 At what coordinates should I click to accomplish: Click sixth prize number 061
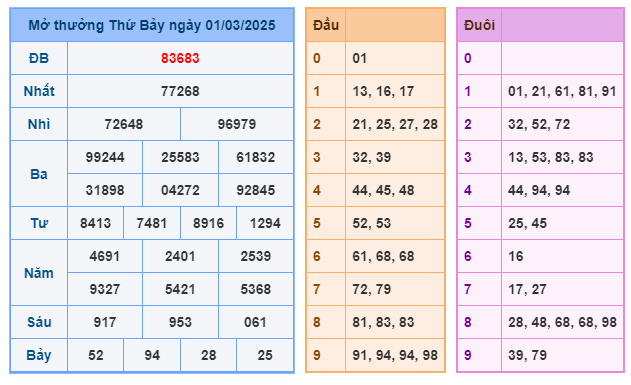(256, 322)
